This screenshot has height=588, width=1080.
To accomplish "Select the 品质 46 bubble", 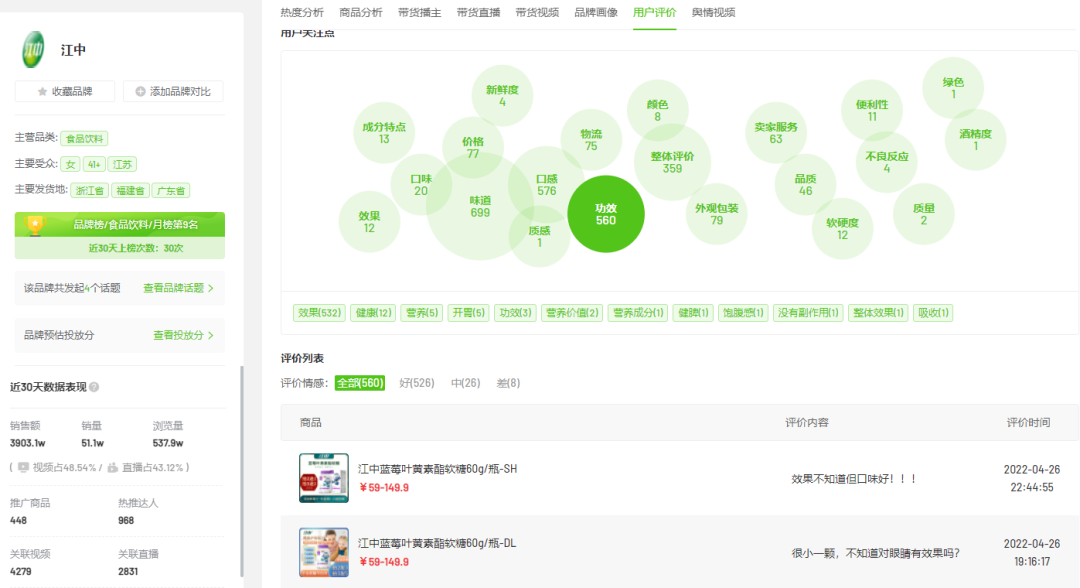I will (805, 185).
